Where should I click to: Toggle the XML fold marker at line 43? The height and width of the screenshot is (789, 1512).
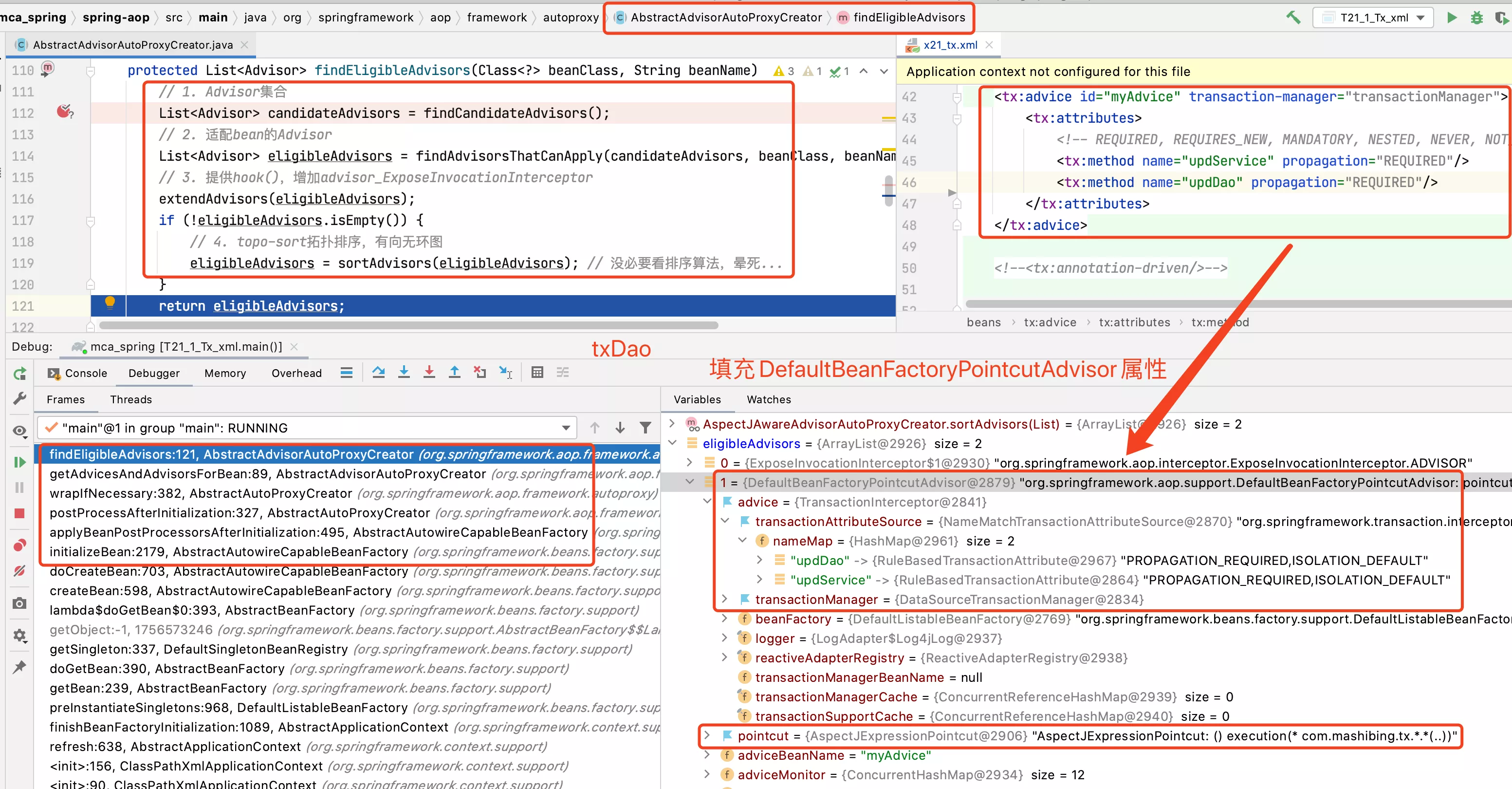957,118
